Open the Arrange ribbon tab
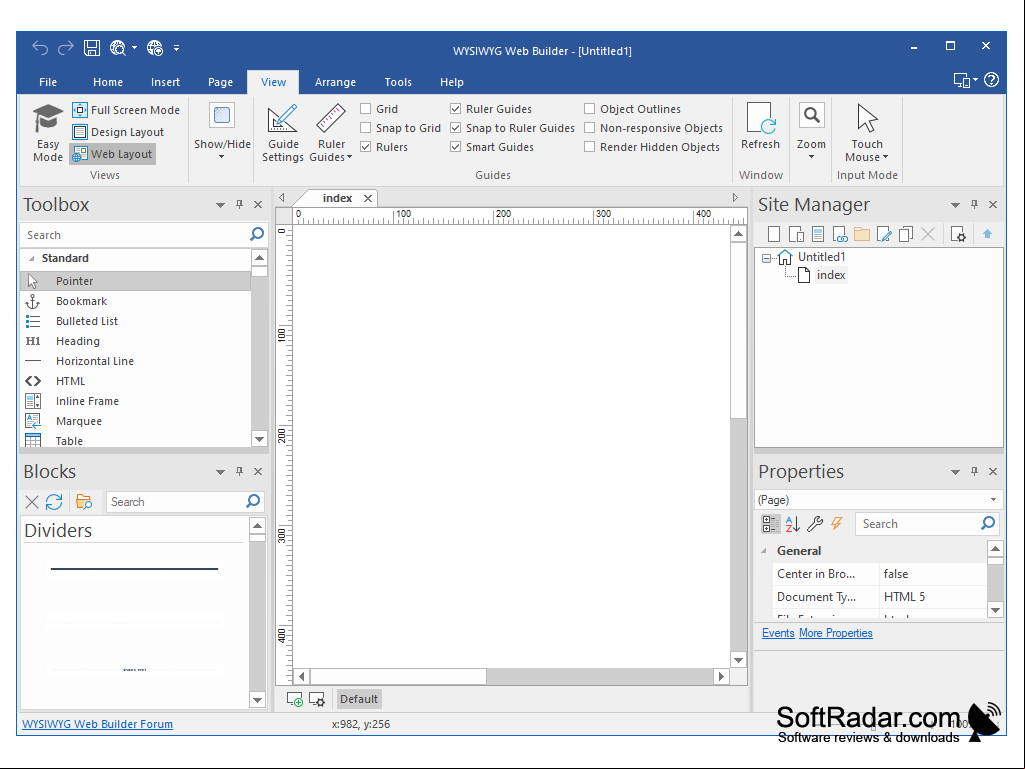The width and height of the screenshot is (1025, 769). [x=335, y=82]
